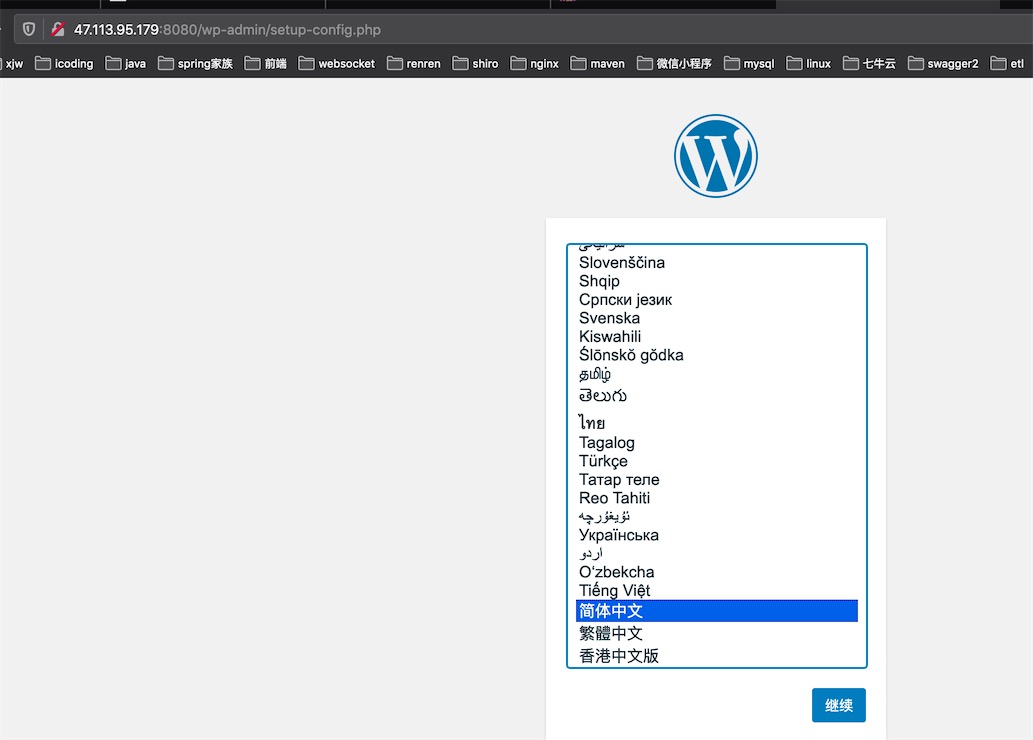This screenshot has width=1033, height=740.
Task: Select Tiếng Việt in the language list
Action: [717, 590]
